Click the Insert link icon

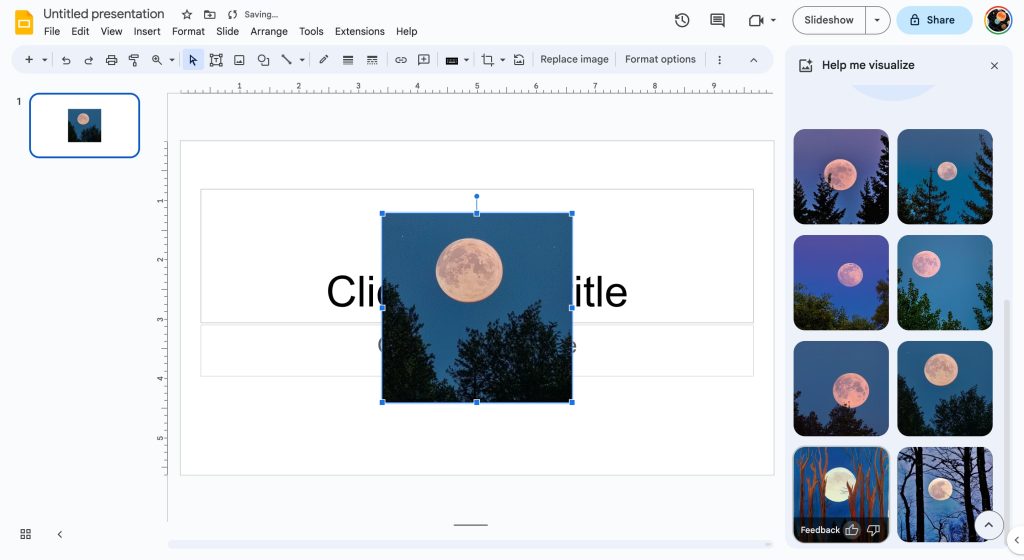(x=401, y=60)
